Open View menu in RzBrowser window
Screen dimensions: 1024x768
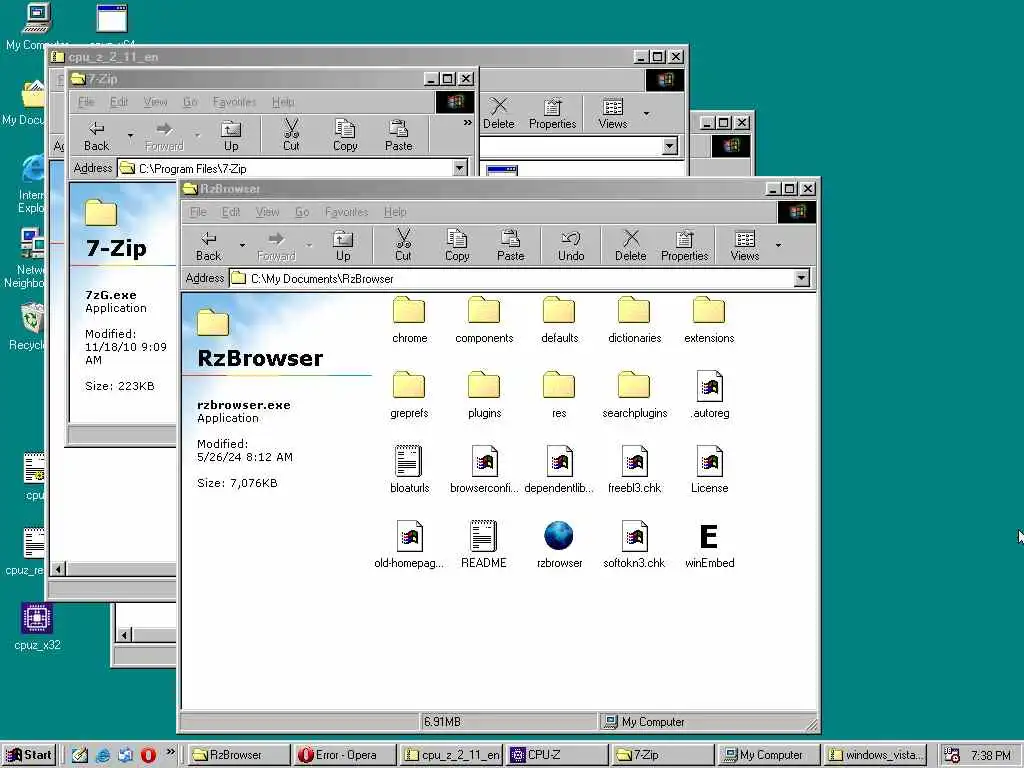point(267,212)
